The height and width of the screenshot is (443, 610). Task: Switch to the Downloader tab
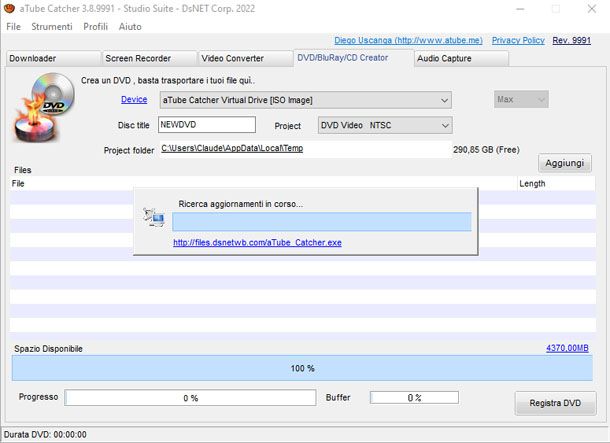[x=50, y=58]
